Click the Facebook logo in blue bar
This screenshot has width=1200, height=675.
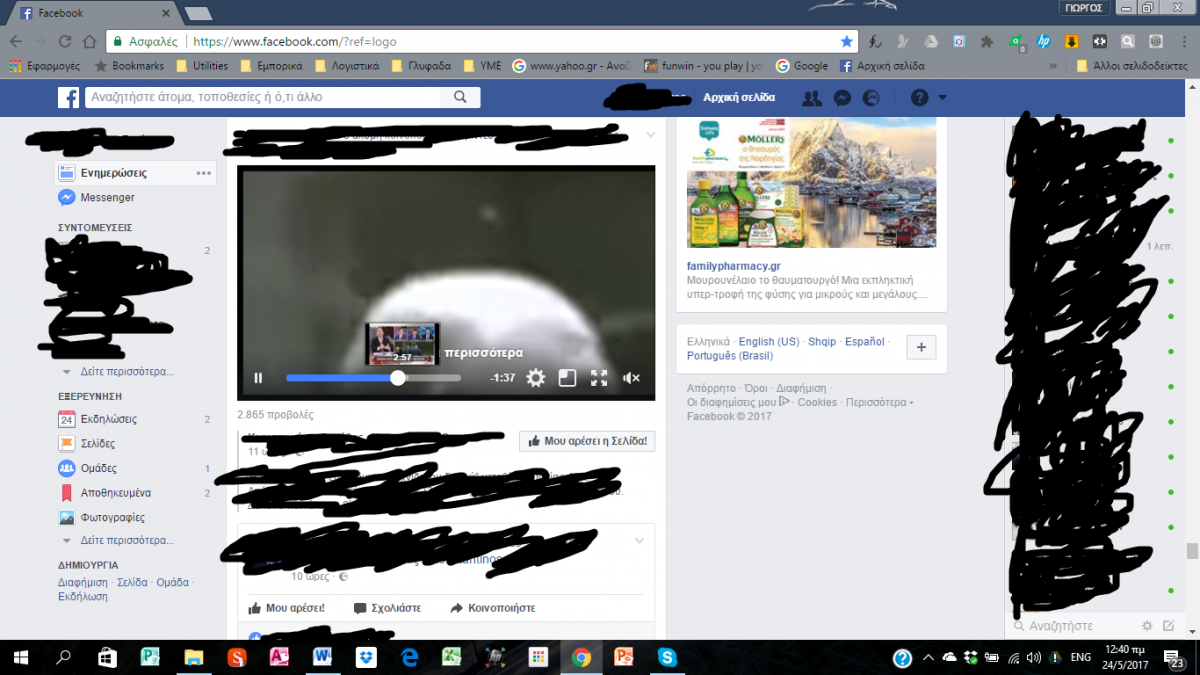68,98
